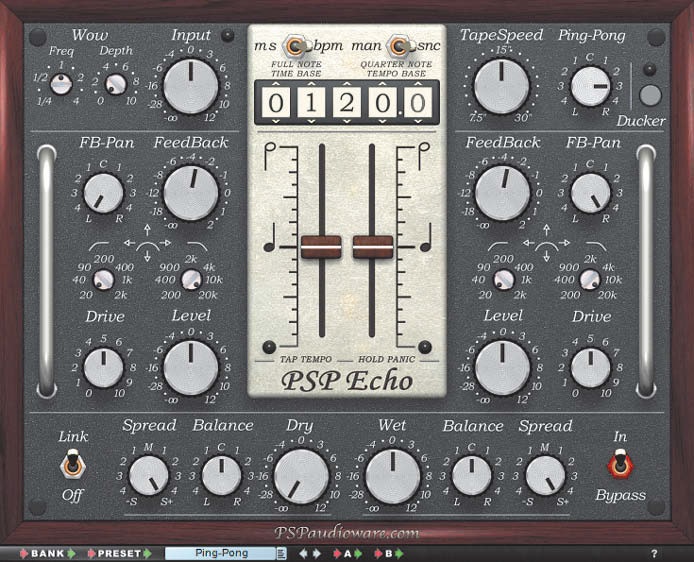Click the left channel high-pass filter knob
The image size is (694, 562).
tap(104, 280)
